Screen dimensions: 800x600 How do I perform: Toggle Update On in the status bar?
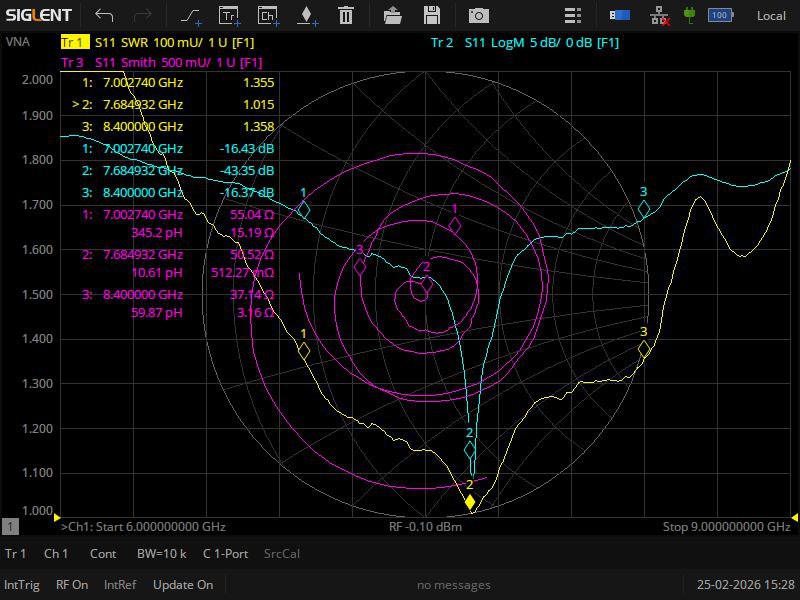coord(183,585)
